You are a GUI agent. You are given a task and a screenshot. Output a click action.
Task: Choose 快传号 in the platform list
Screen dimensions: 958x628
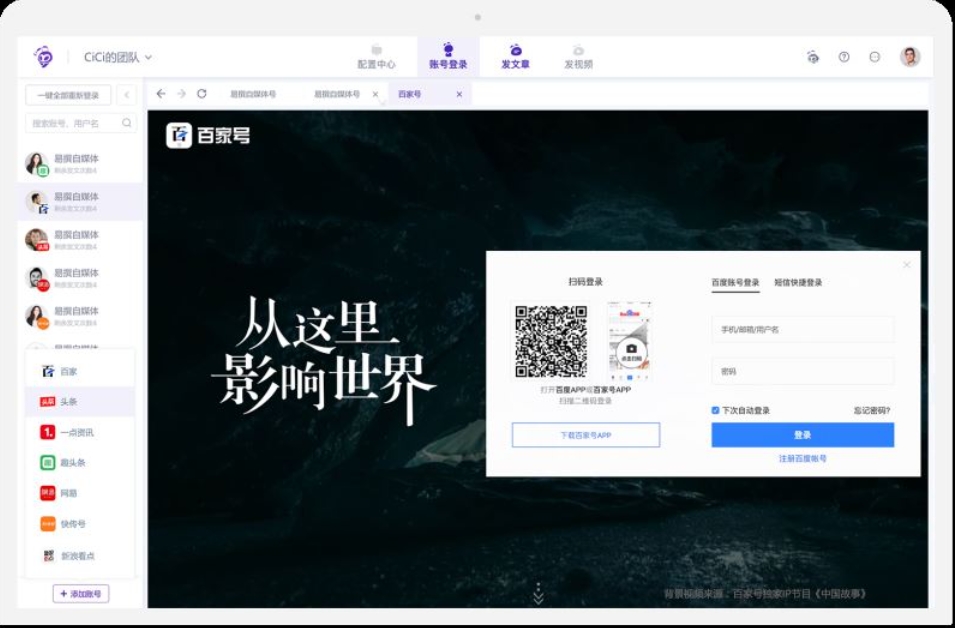coord(80,524)
